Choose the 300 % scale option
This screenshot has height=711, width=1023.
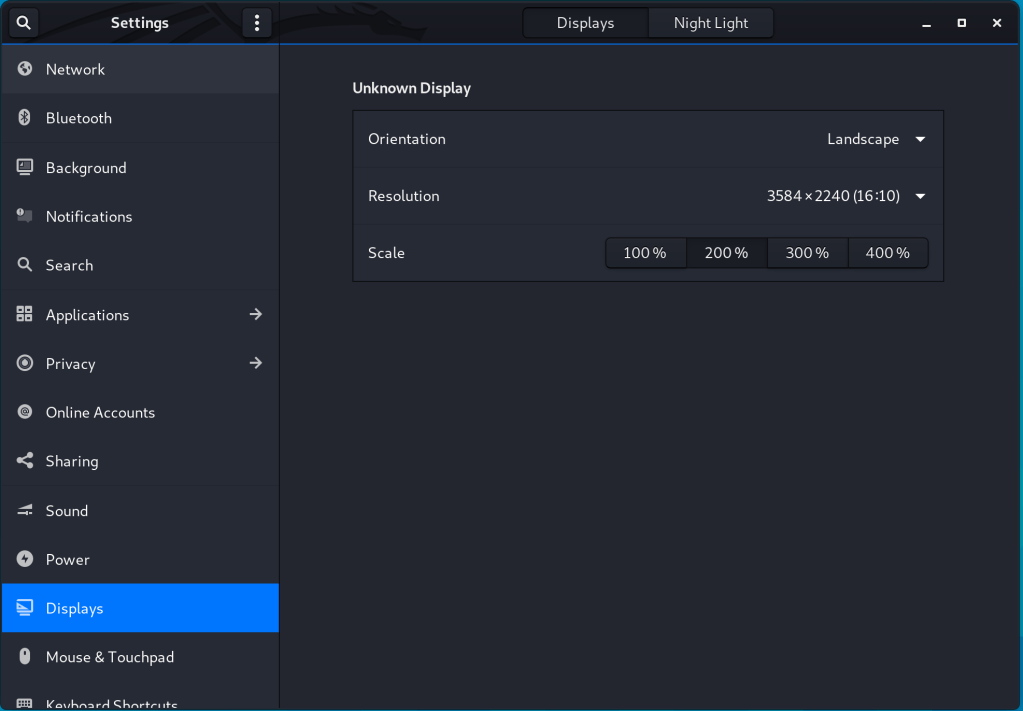coord(807,253)
